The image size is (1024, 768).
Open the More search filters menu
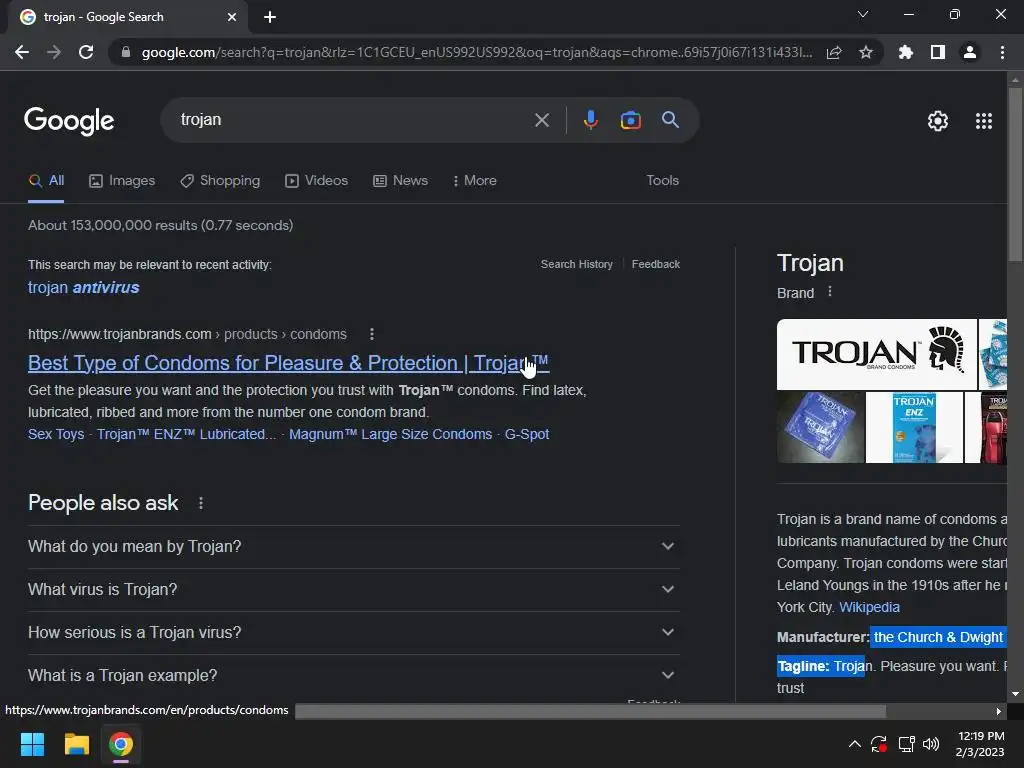tap(474, 181)
